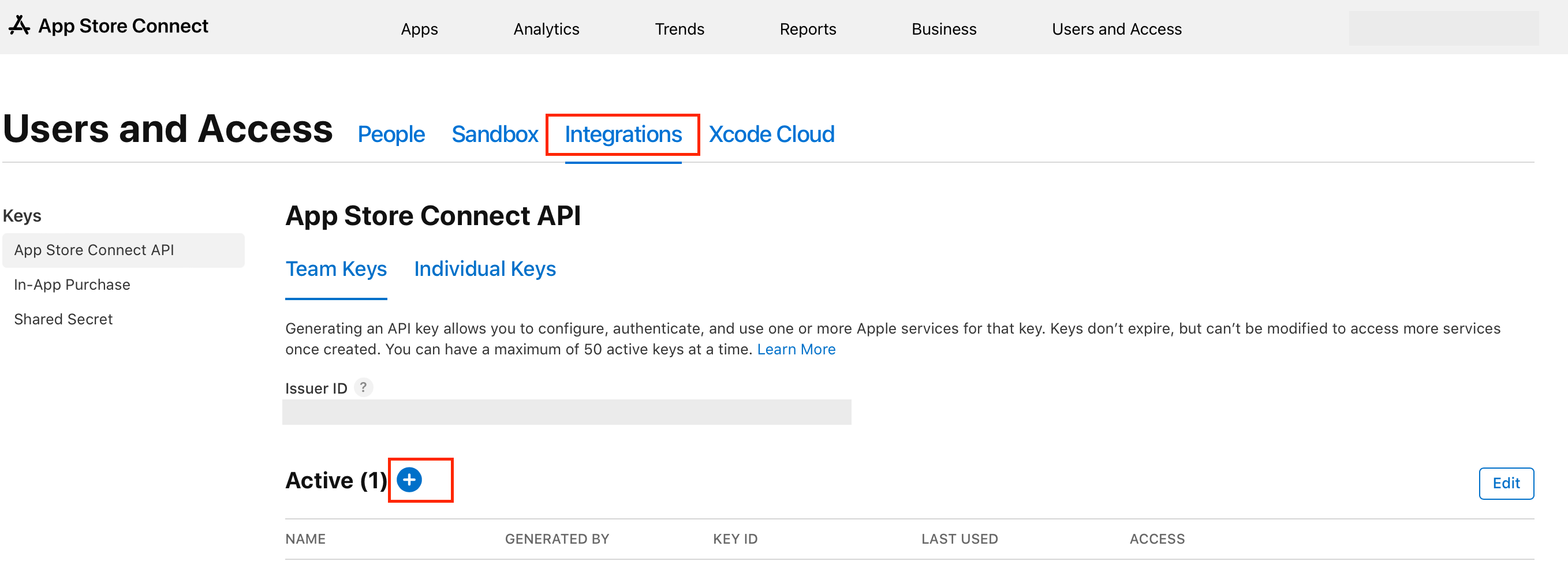Switch to the People tab
This screenshot has width=1568, height=561.
[x=391, y=134]
